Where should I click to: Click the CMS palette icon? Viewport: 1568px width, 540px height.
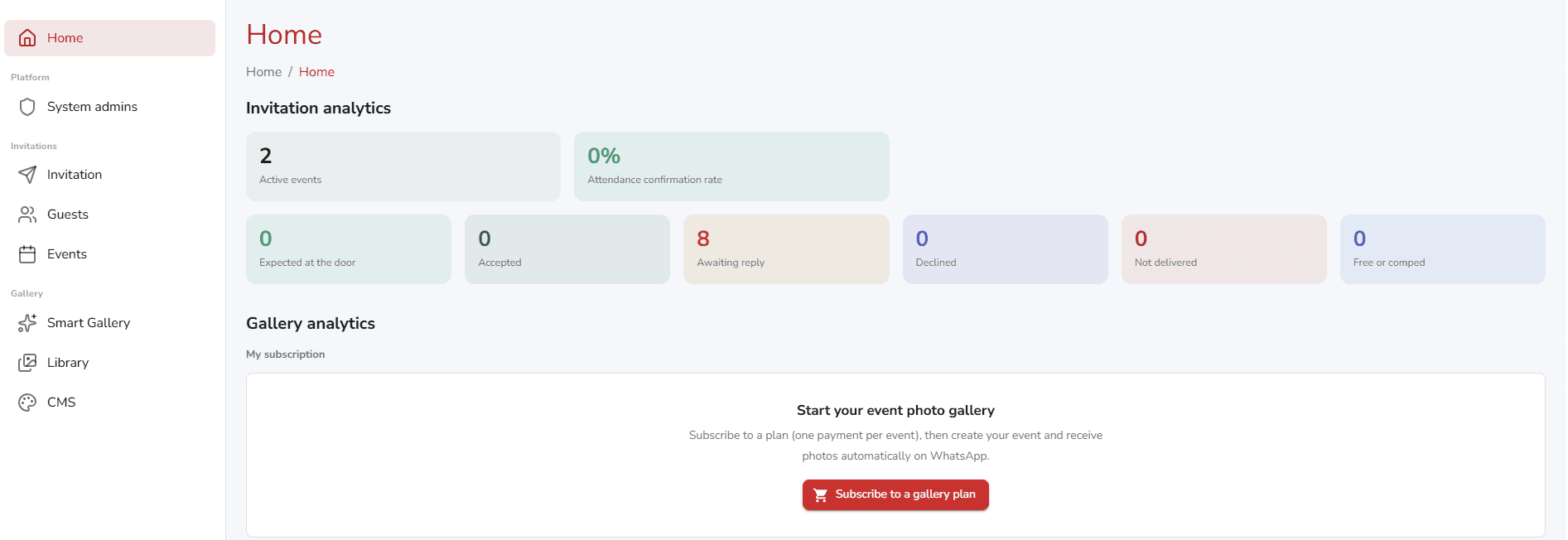tap(27, 403)
